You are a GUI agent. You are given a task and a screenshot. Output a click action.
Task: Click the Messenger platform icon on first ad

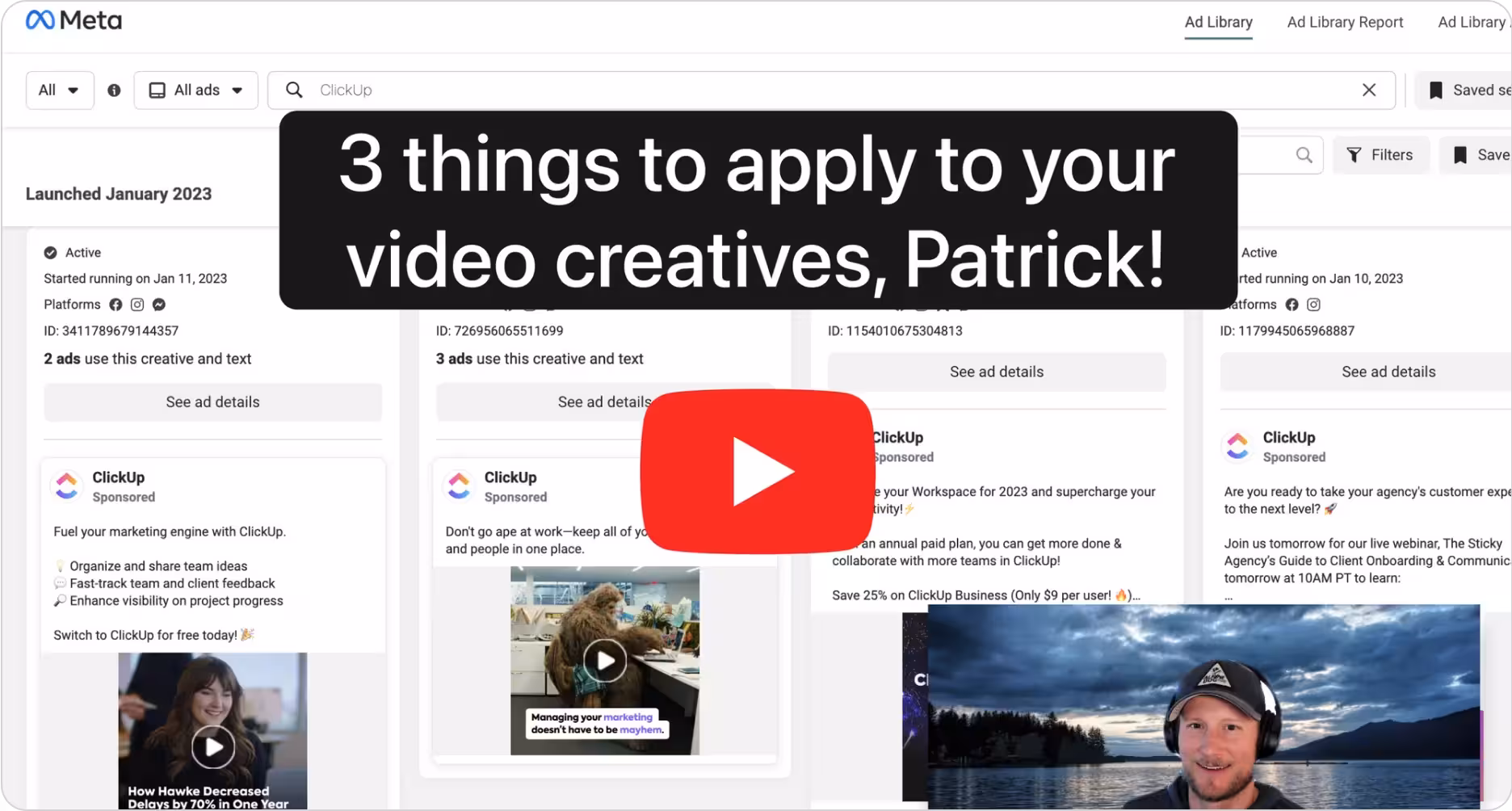tap(159, 305)
